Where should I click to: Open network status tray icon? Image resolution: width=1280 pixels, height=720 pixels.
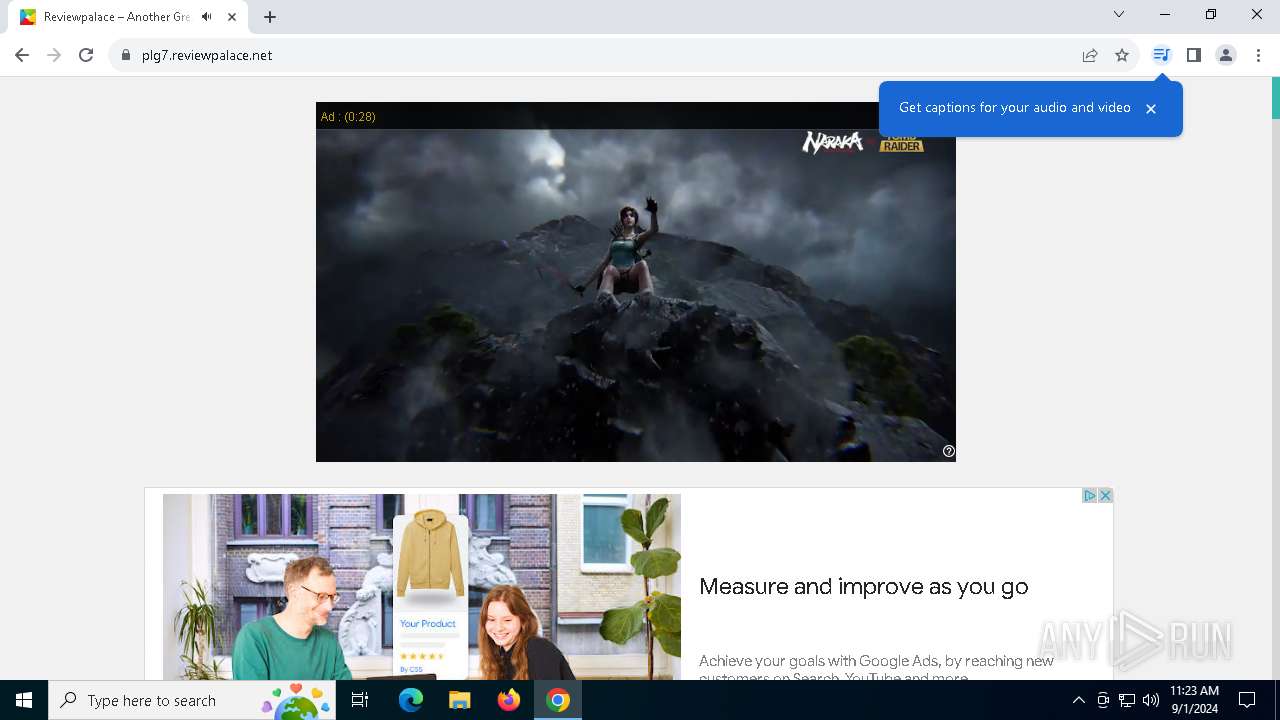click(x=1127, y=700)
